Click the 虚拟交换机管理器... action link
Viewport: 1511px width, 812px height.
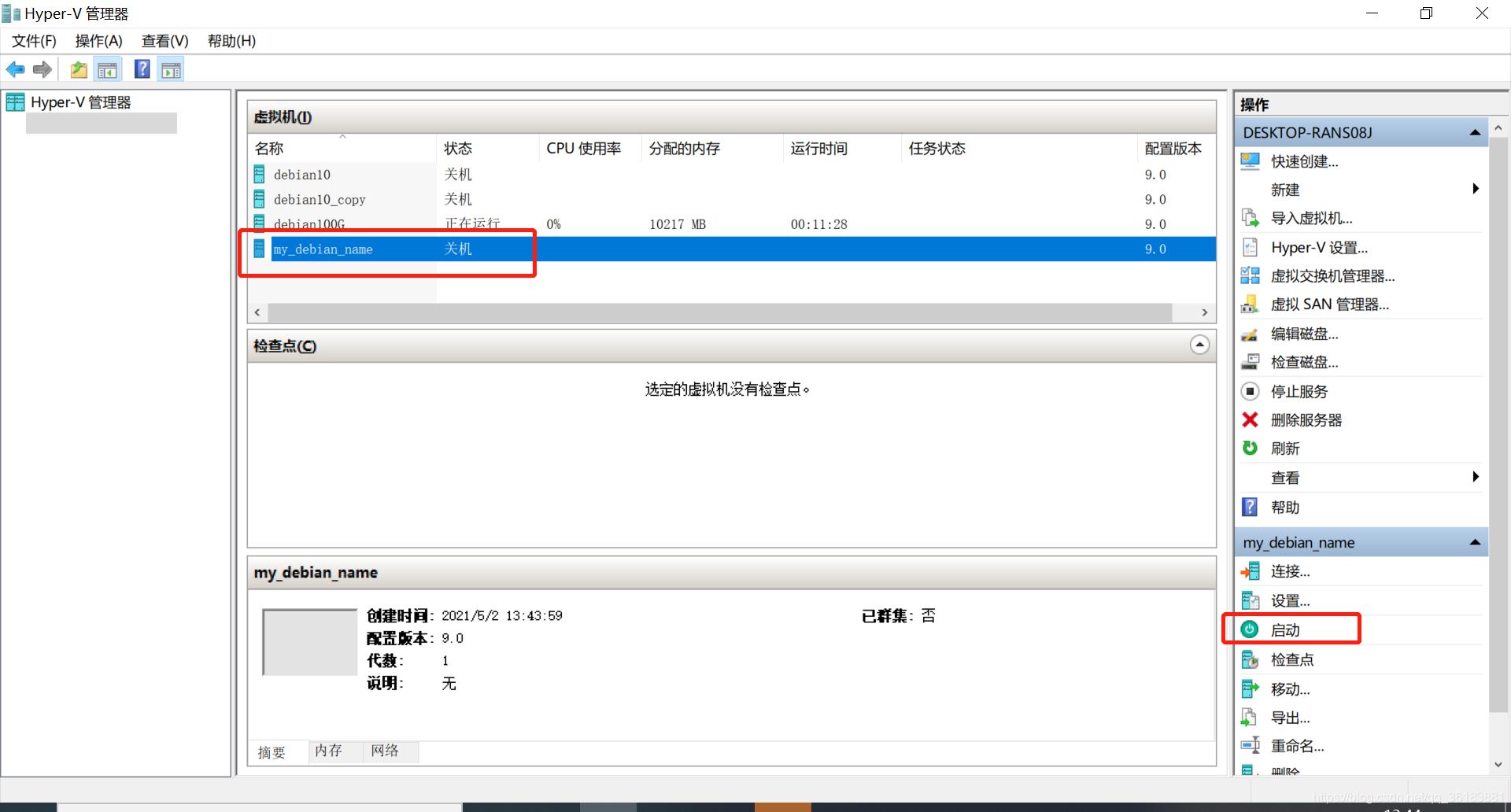click(1332, 275)
